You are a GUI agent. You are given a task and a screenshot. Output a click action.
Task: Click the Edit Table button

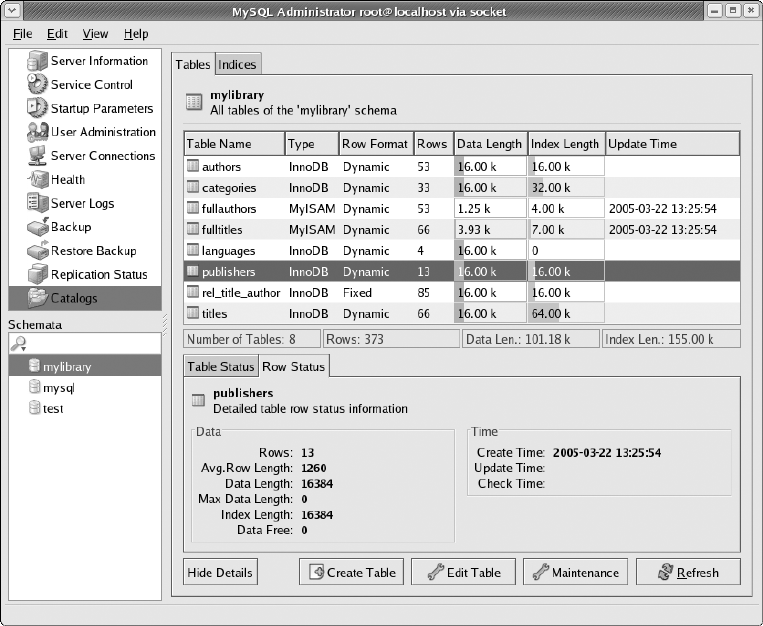(x=463, y=572)
